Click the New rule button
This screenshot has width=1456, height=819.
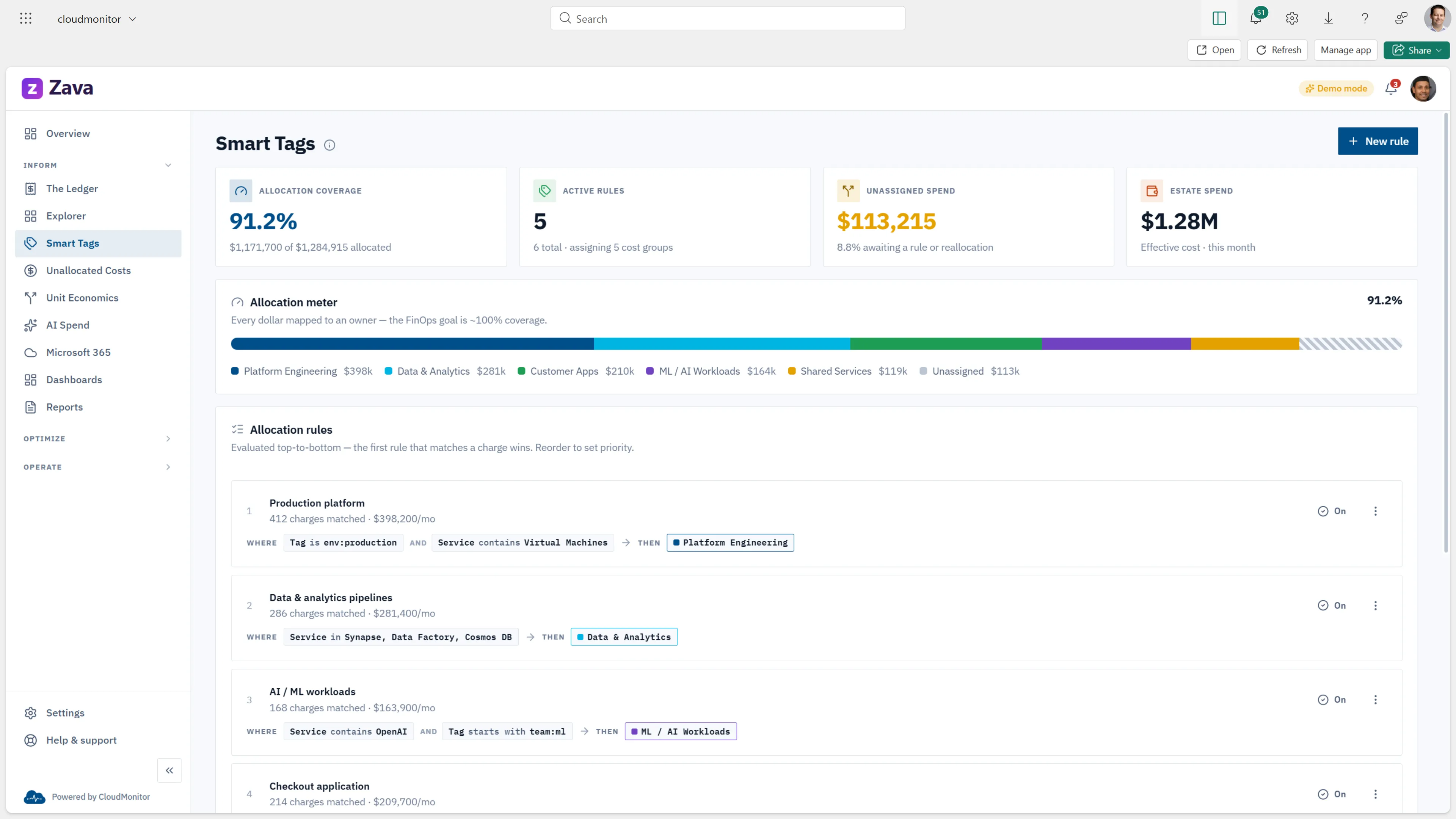(x=1378, y=141)
